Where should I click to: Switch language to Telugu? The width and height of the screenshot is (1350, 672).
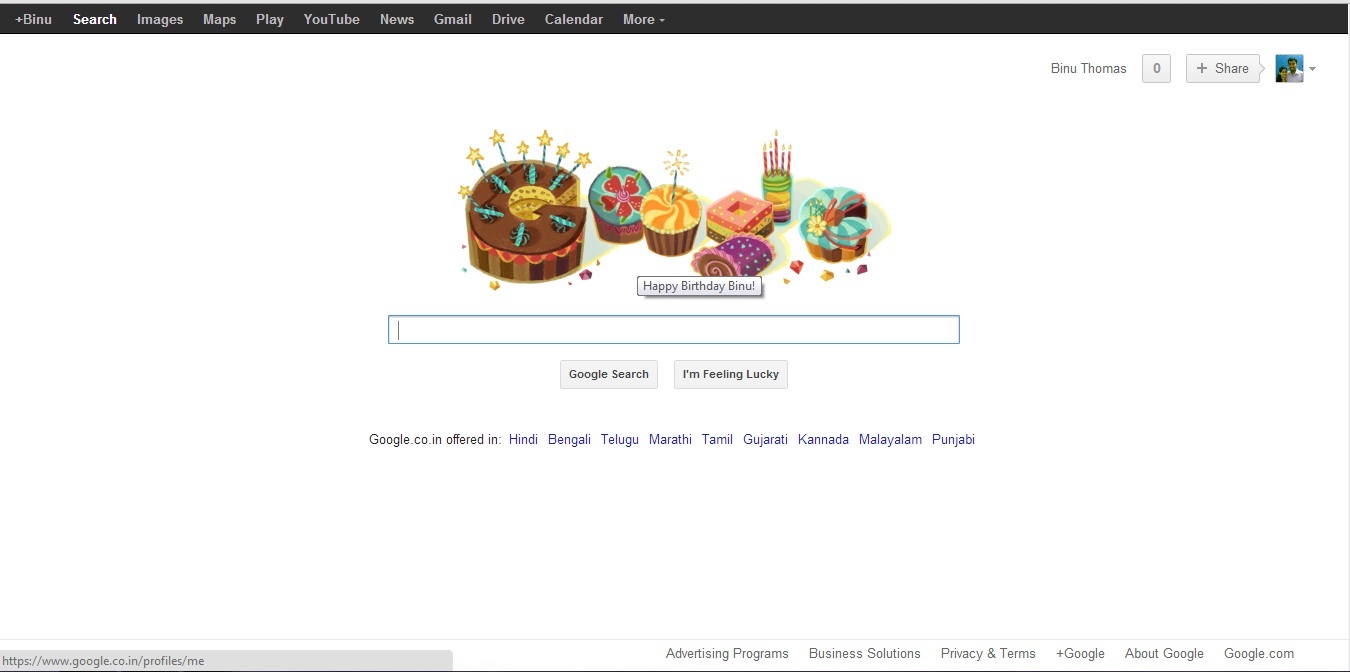[x=620, y=439]
